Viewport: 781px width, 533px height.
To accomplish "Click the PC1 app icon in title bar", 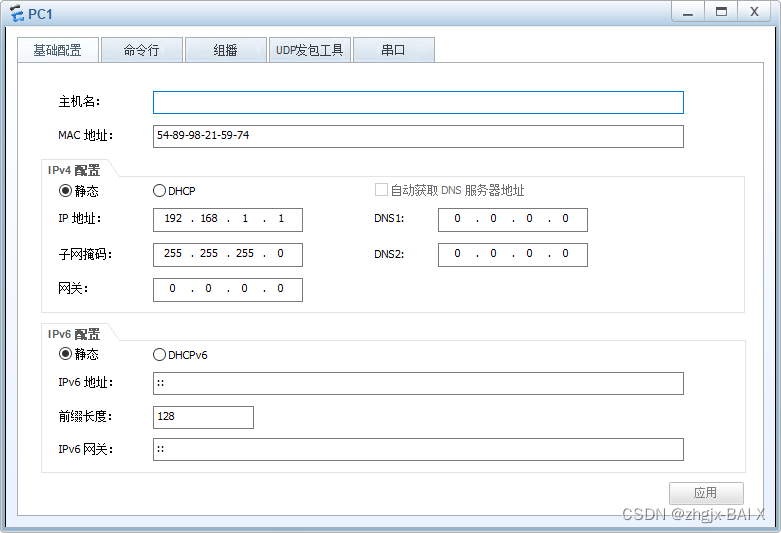I will click(16, 13).
